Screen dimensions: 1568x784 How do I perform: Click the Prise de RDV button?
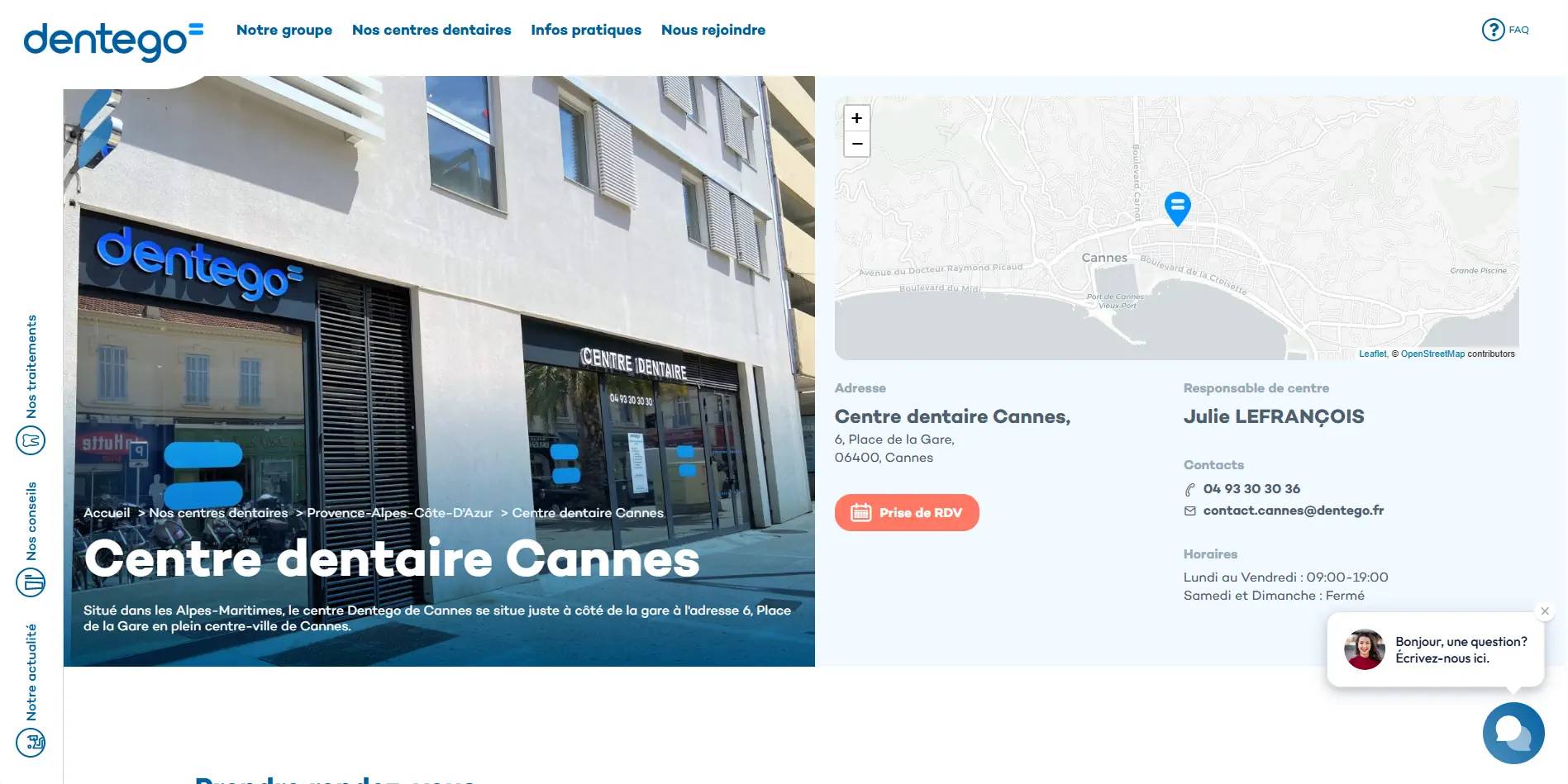907,512
